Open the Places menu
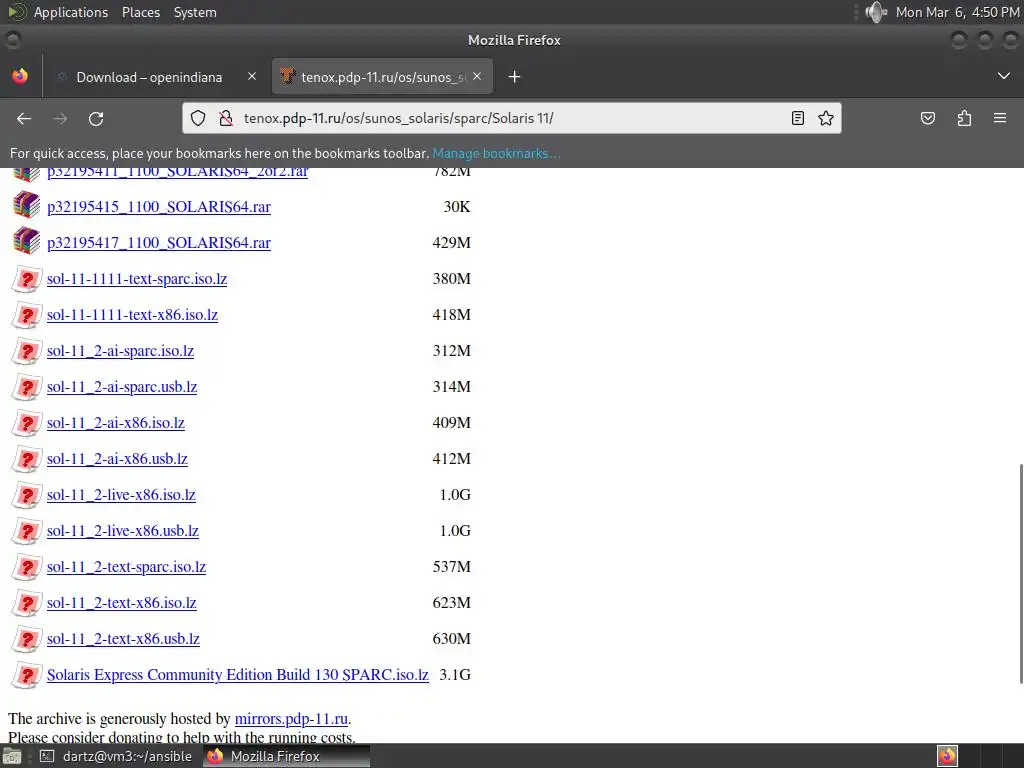 (x=141, y=12)
